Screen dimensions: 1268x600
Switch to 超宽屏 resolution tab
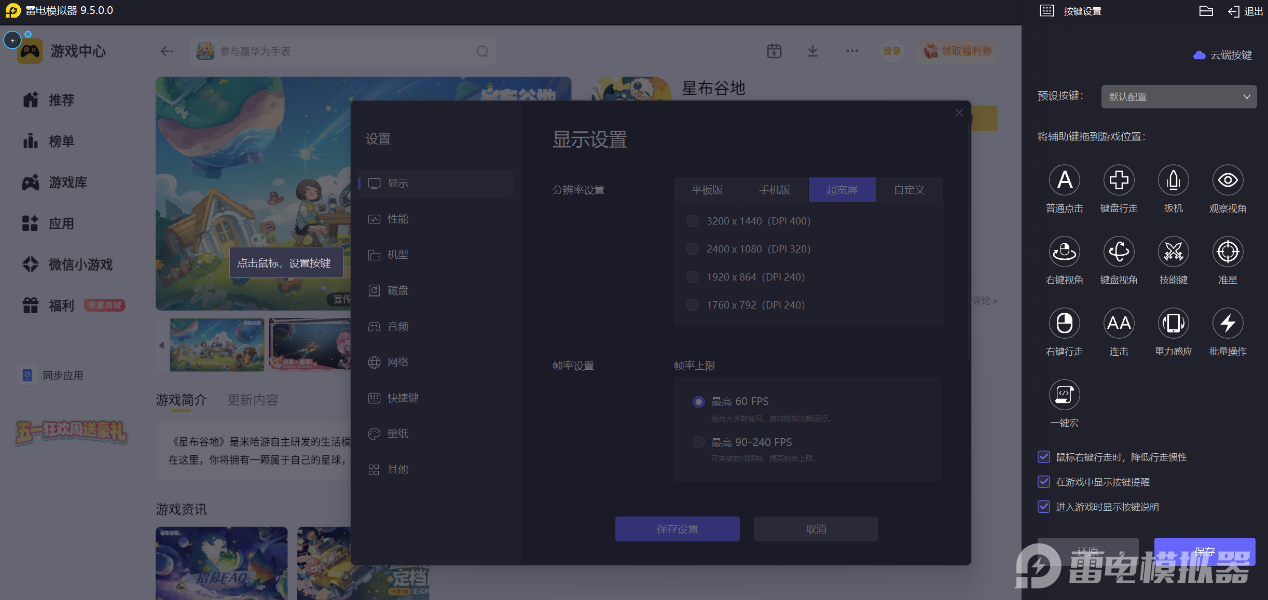click(x=842, y=190)
